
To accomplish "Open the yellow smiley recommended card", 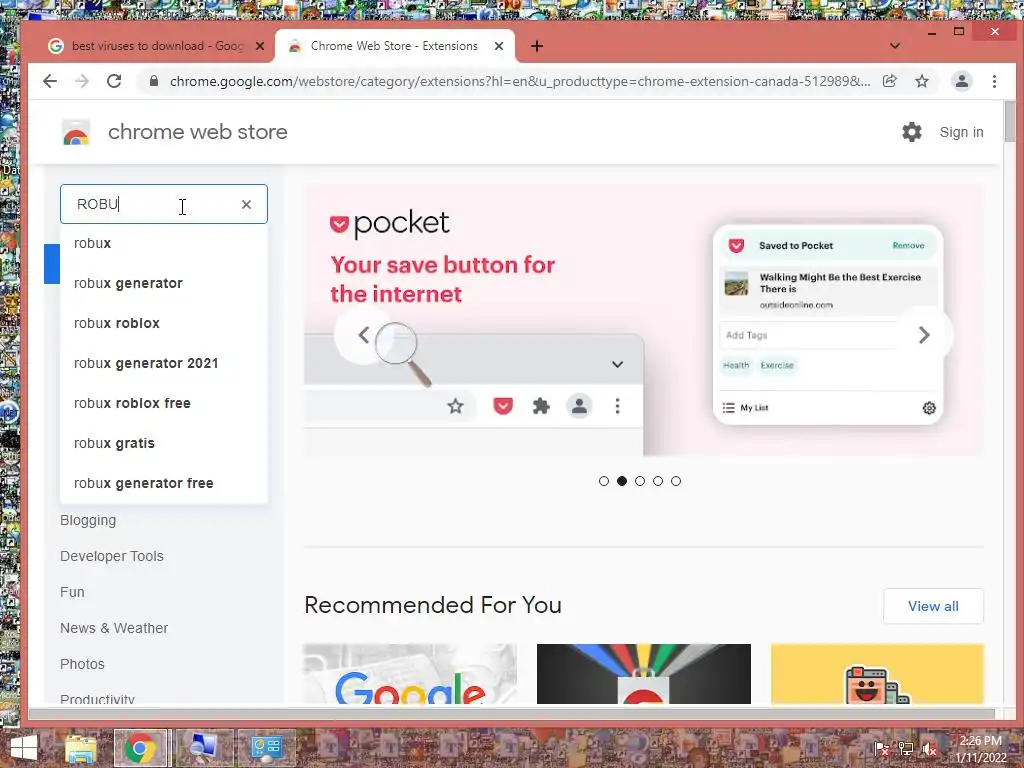I will (877, 674).
